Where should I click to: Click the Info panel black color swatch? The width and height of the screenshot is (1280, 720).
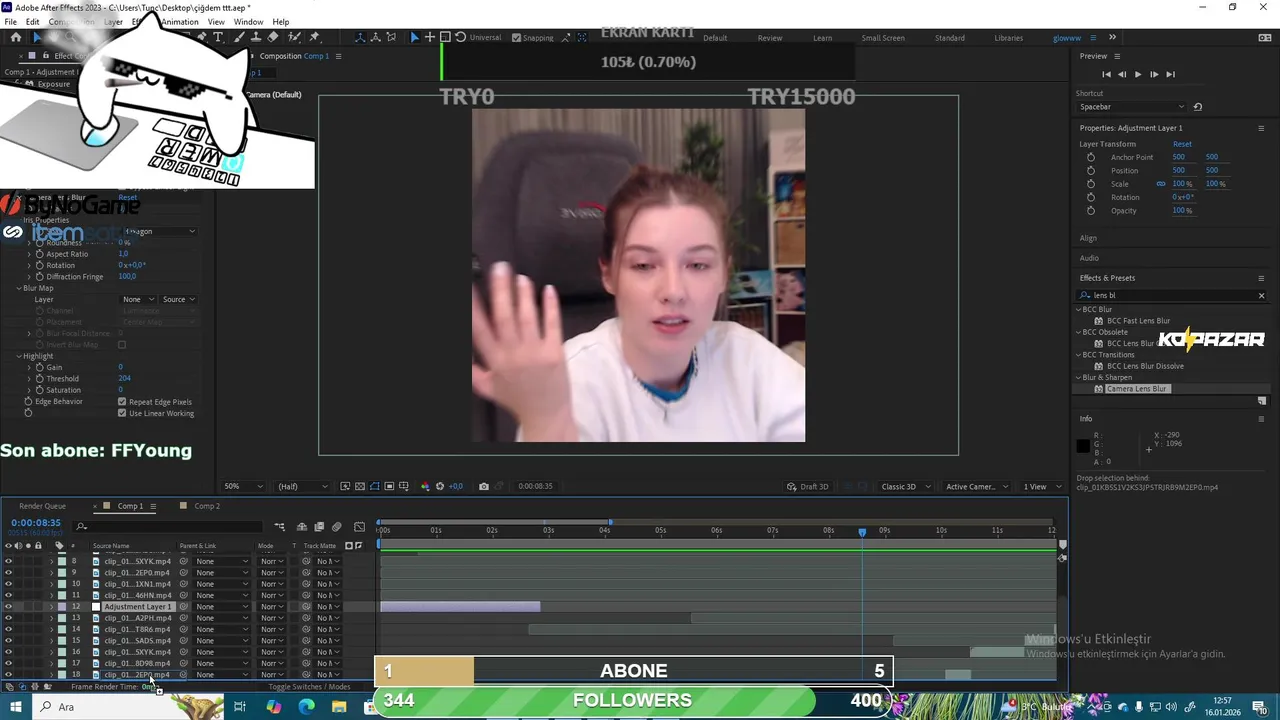(1083, 446)
